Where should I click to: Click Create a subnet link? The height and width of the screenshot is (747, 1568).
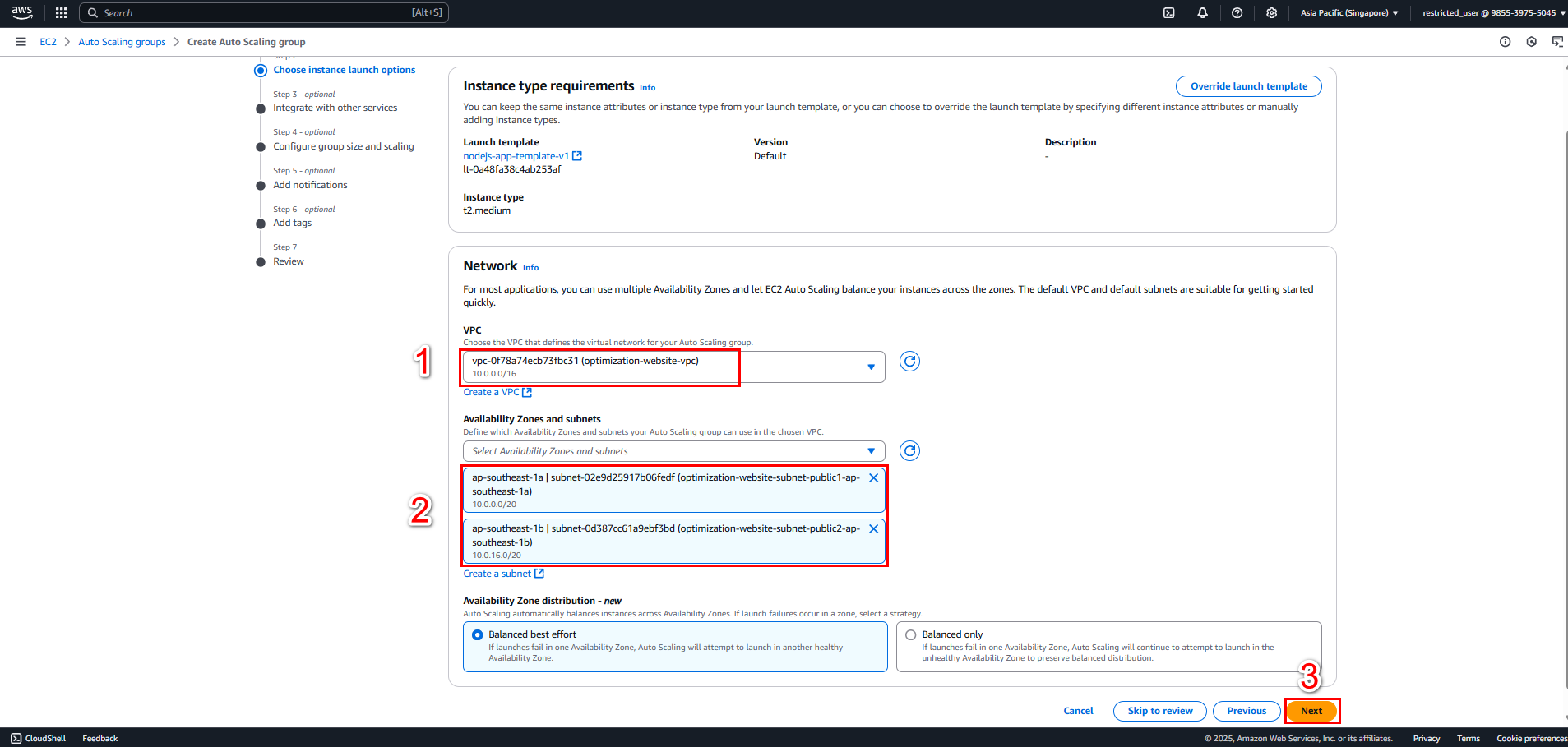tap(503, 574)
